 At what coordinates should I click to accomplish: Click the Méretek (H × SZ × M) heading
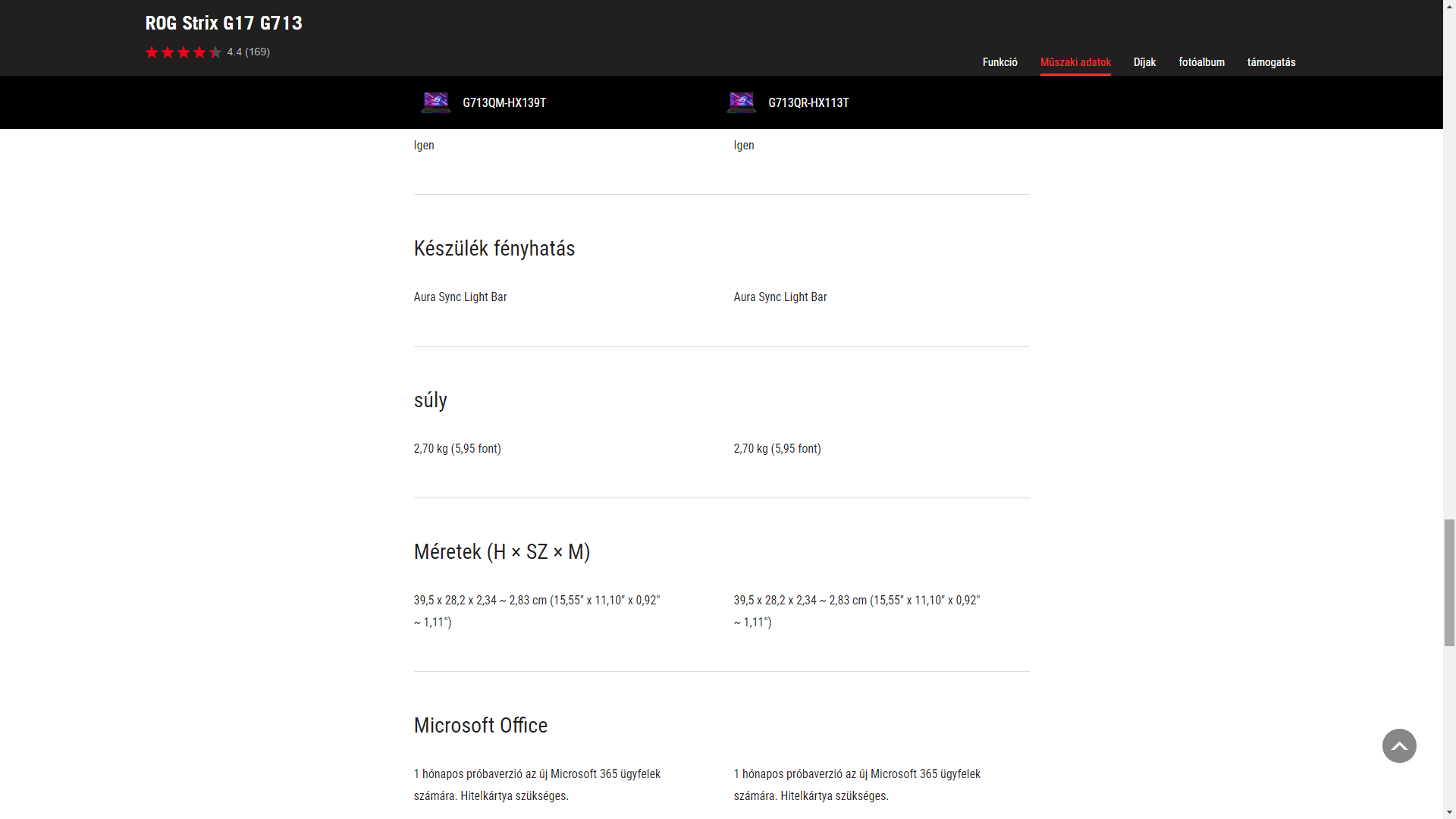502,552
